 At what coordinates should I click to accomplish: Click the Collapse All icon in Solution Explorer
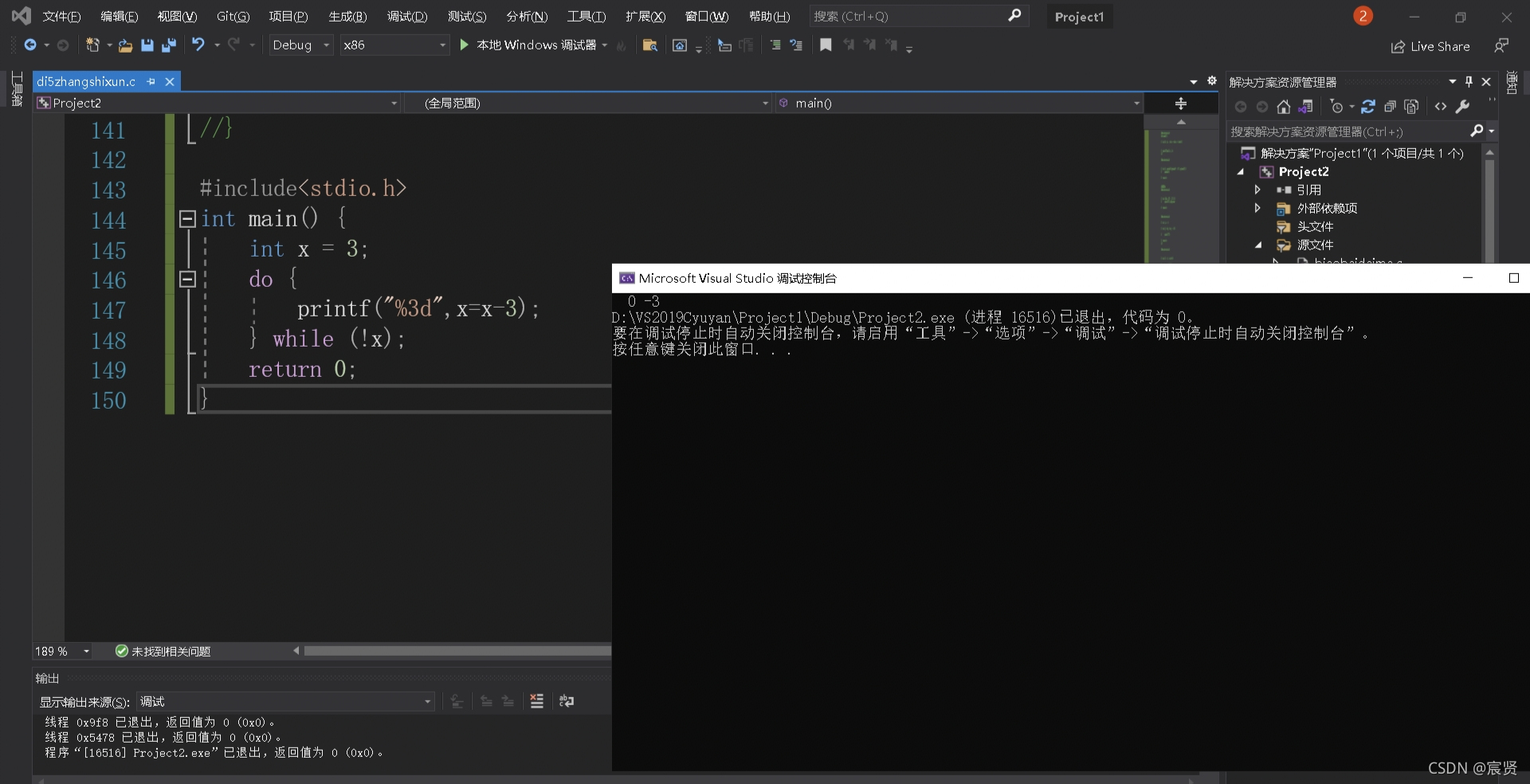(1390, 107)
